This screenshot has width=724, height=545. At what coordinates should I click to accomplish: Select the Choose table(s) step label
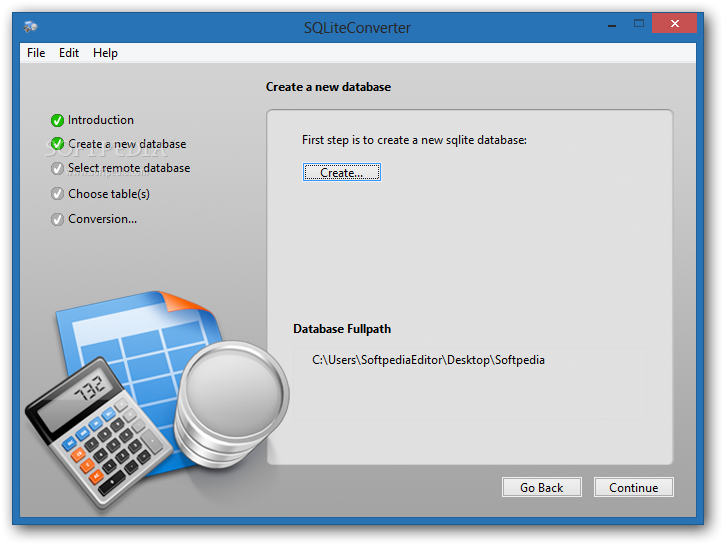tap(109, 194)
